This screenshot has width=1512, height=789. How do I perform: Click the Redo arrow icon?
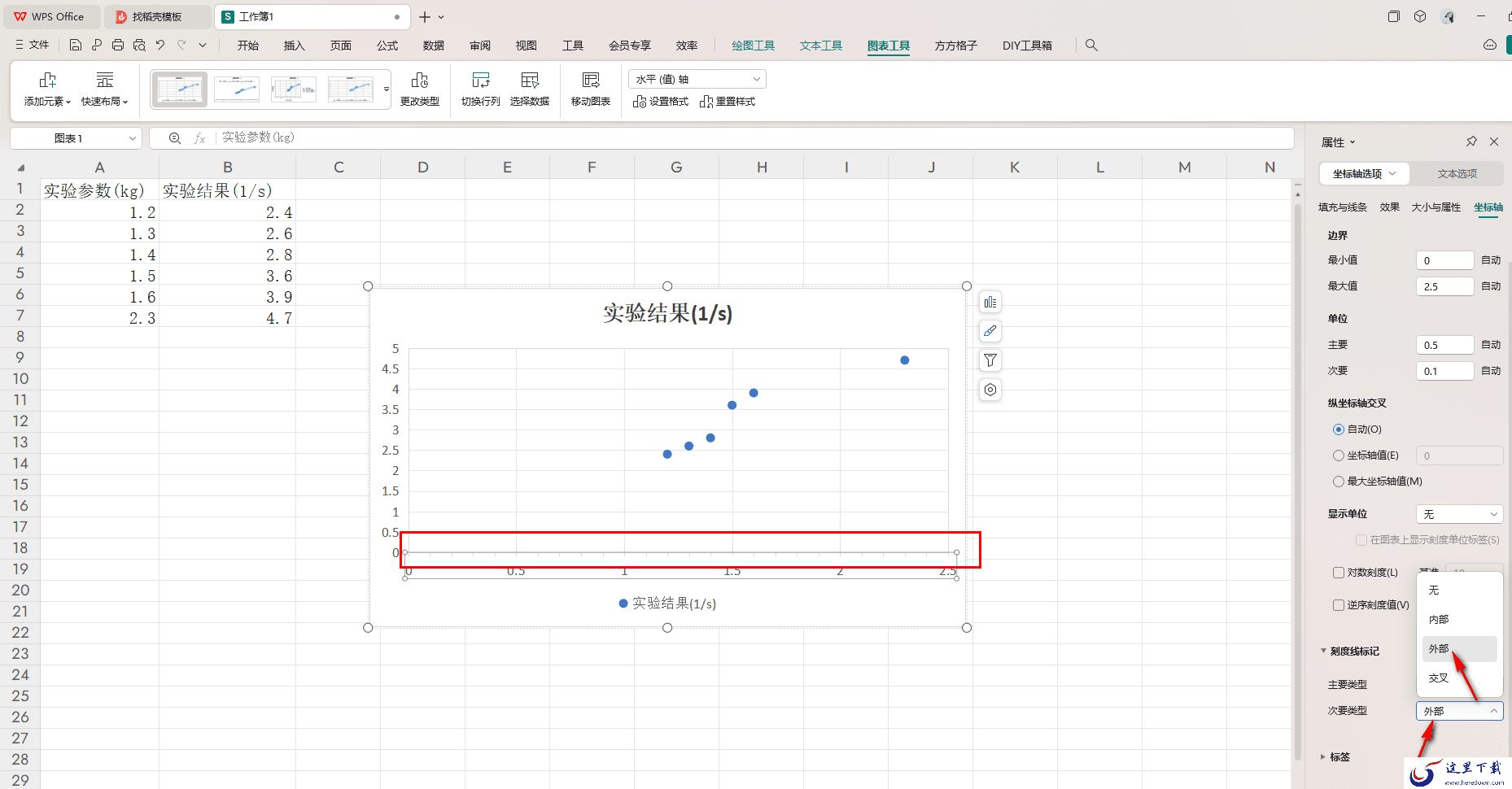click(181, 46)
